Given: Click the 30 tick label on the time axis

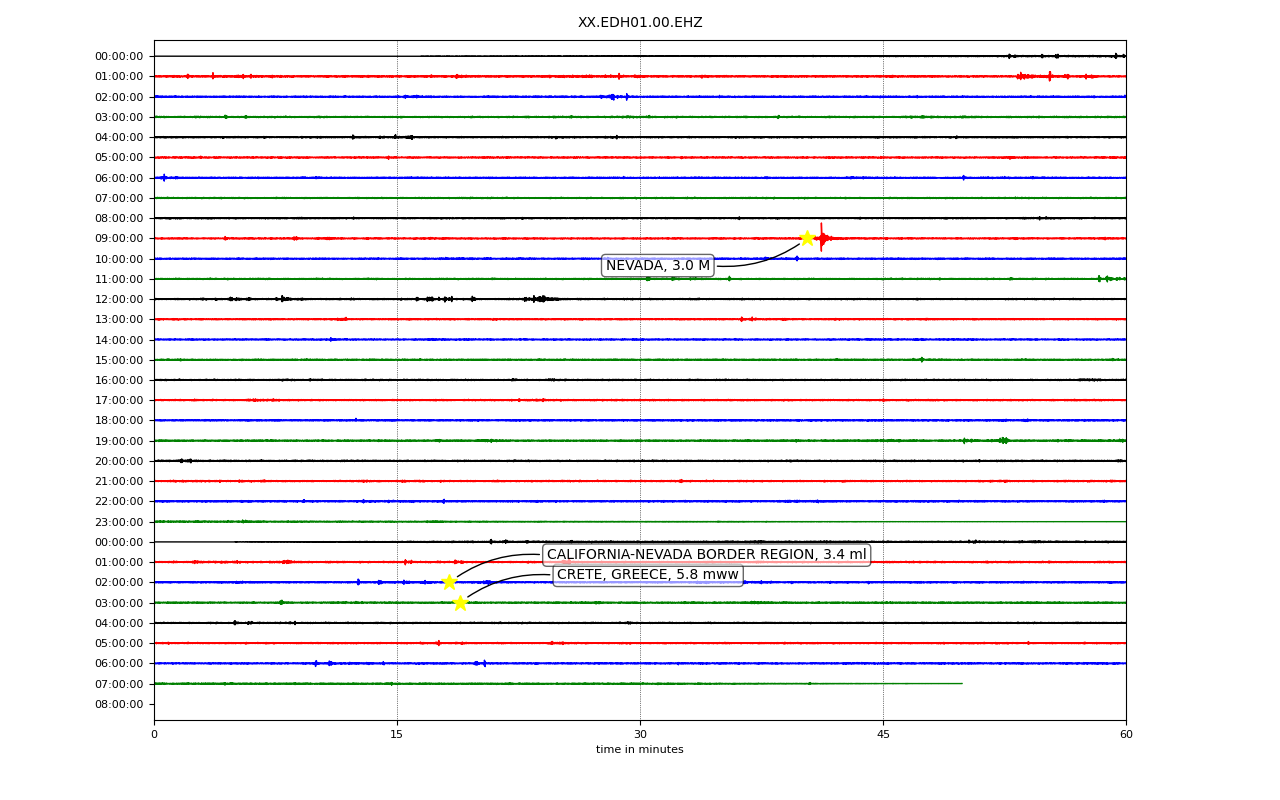Looking at the screenshot, I should pyautogui.click(x=640, y=735).
